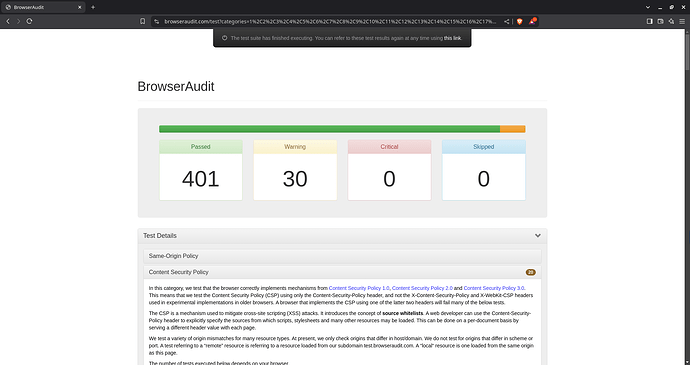Open the Brave Shields lion icon
Viewport: 690px width, 365px height.
pyautogui.click(x=520, y=21)
